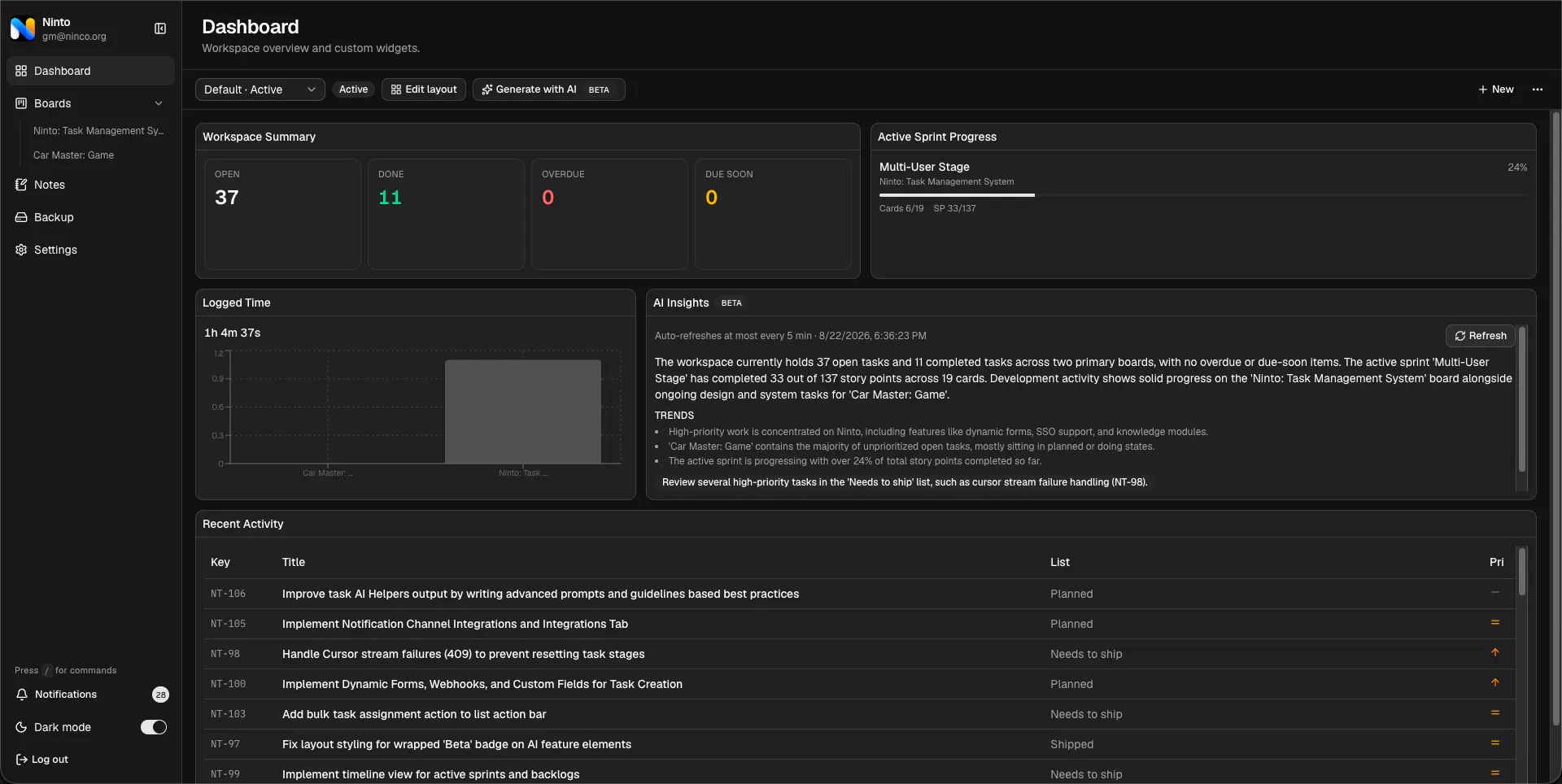
Task: Click the Title column header
Action: point(294,562)
